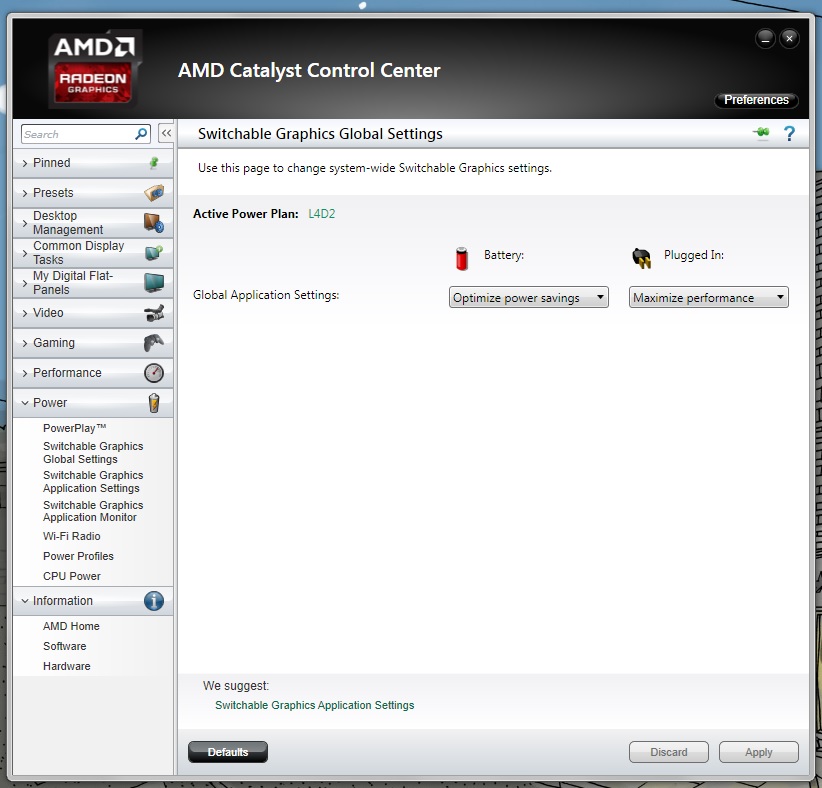The width and height of the screenshot is (822, 788).
Task: Minimize the Catalyst Control Center window
Action: pos(765,39)
